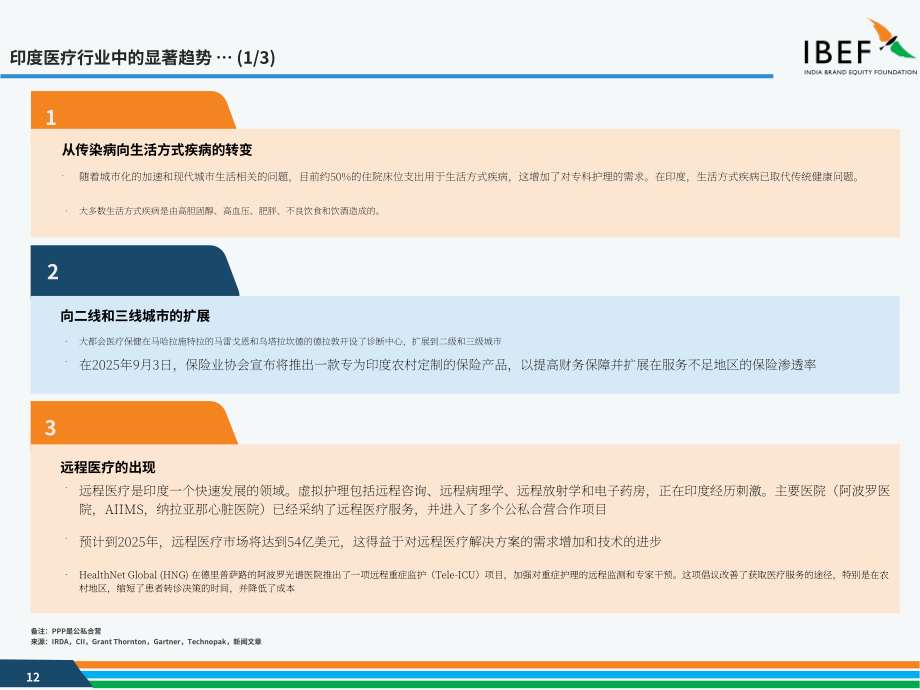Click the footnote 备注：PPP是公私合营
Image resolution: width=920 pixels, height=690 pixels.
tap(66, 631)
